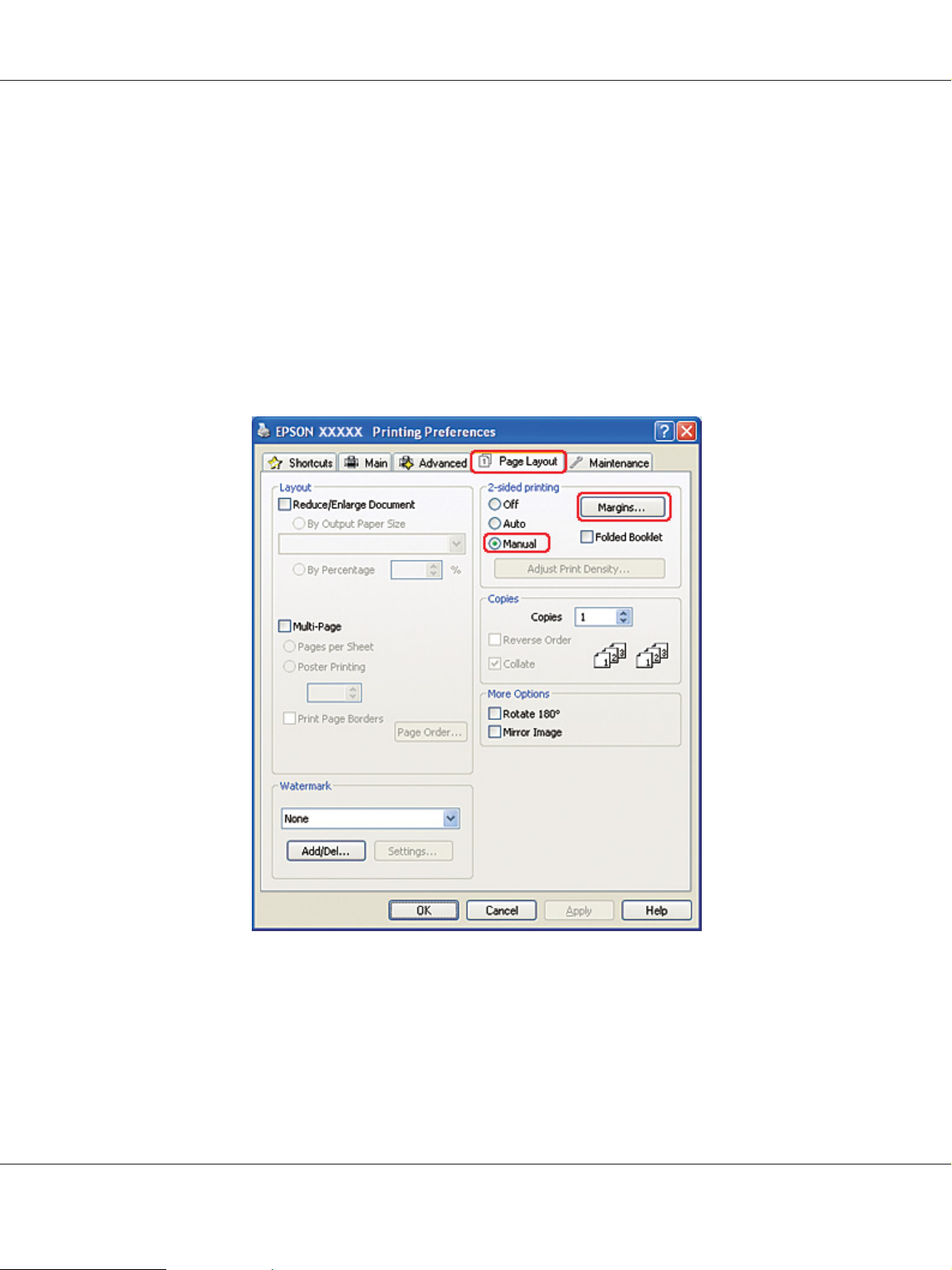Switch to the Advanced tab
952x1270 pixels.
432,463
